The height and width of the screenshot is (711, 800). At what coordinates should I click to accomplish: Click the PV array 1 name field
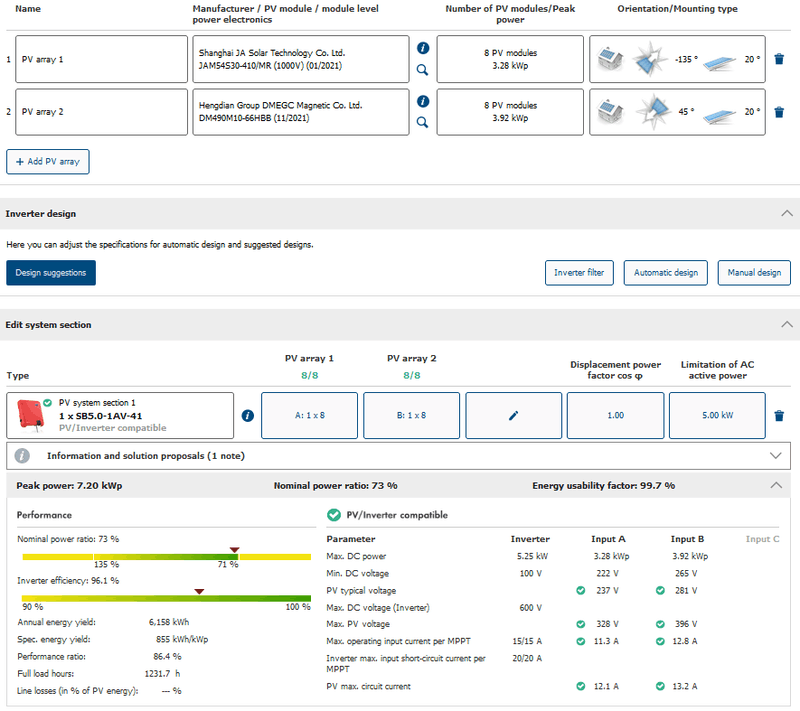(102, 59)
